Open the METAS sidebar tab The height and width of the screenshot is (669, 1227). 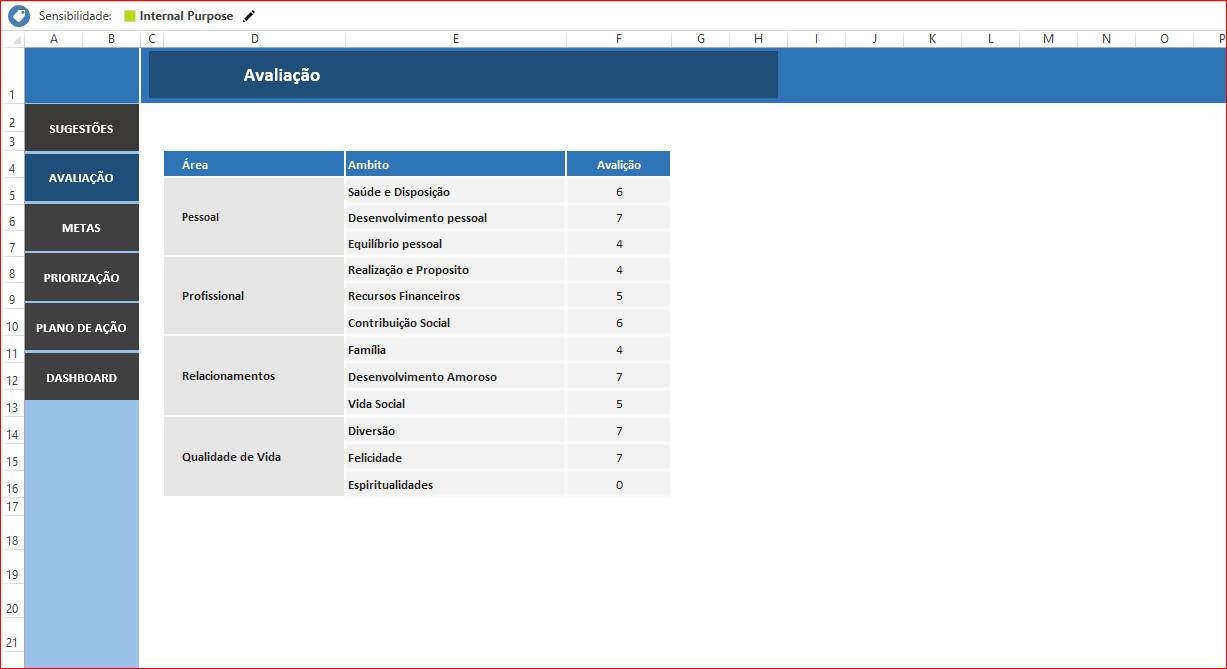click(81, 228)
